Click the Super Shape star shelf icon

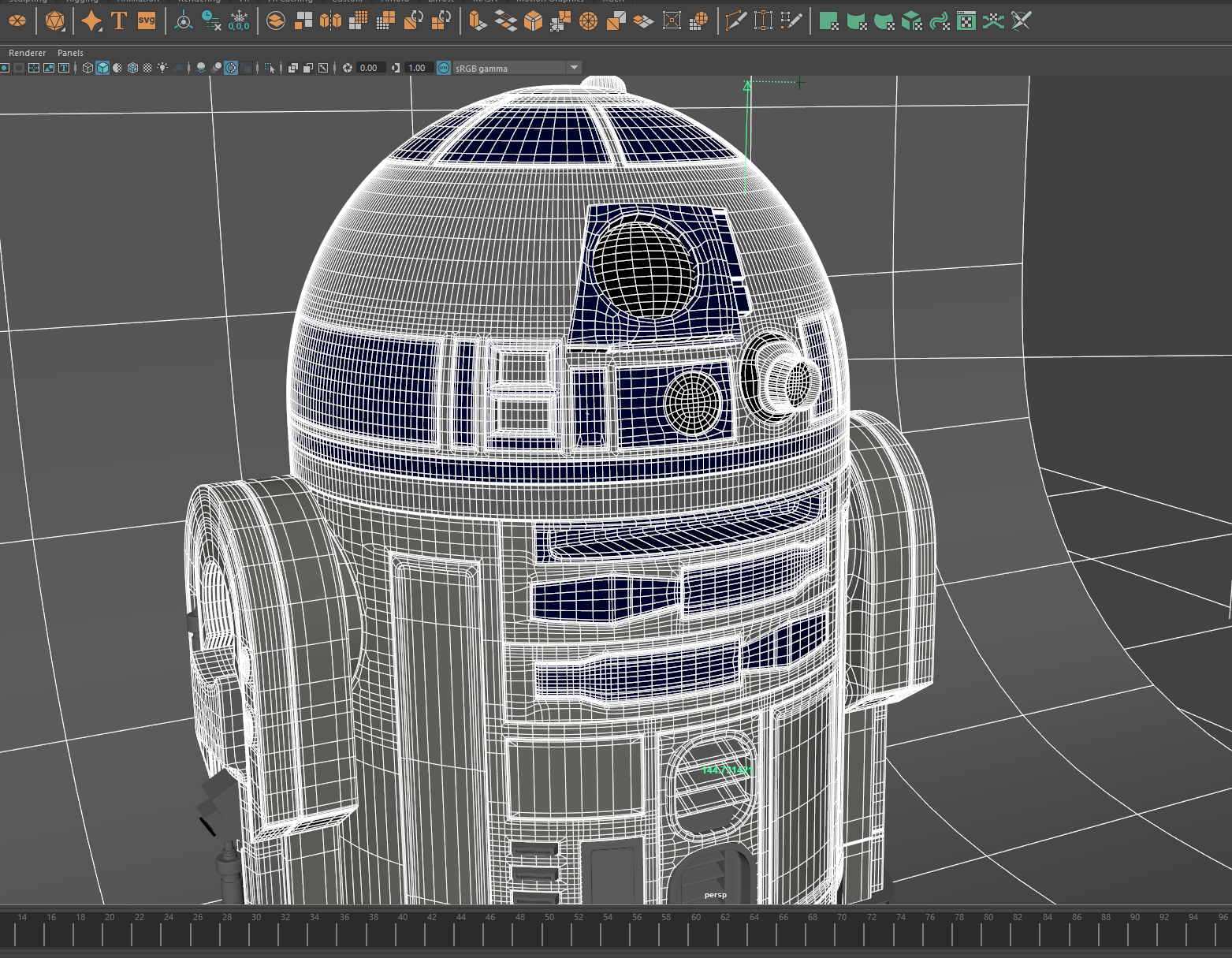(x=91, y=21)
